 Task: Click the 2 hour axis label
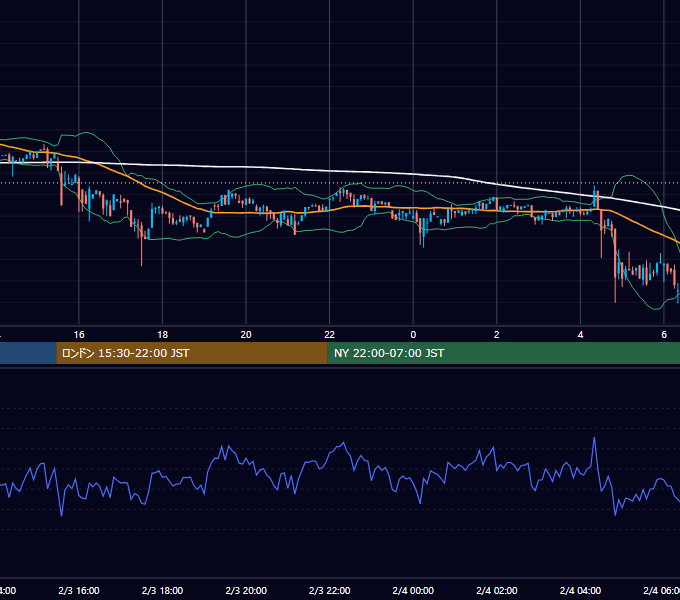click(x=497, y=335)
